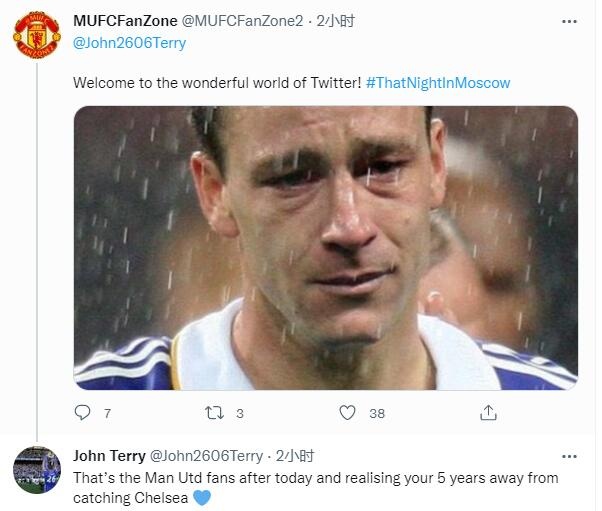Open John Terry's reply about Man Utd fans

[x=315, y=487]
